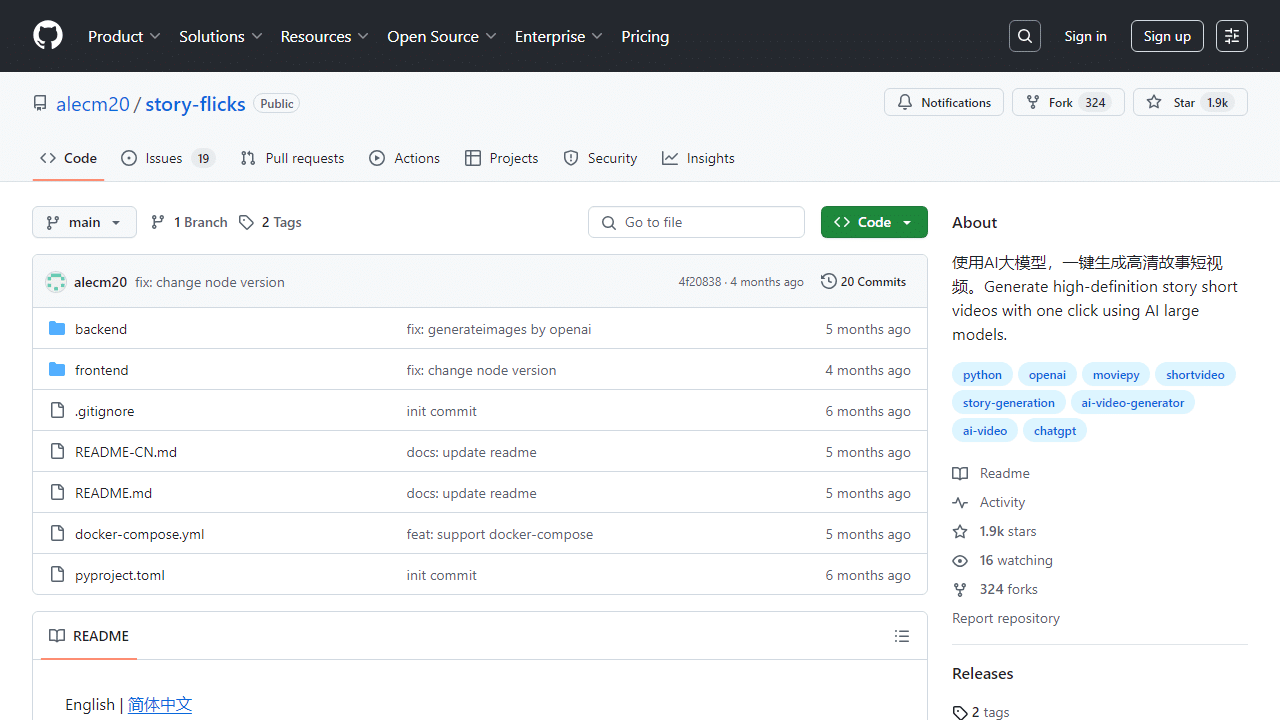The image size is (1280, 720).
Task: Expand the Enterprise menu
Action: click(559, 36)
